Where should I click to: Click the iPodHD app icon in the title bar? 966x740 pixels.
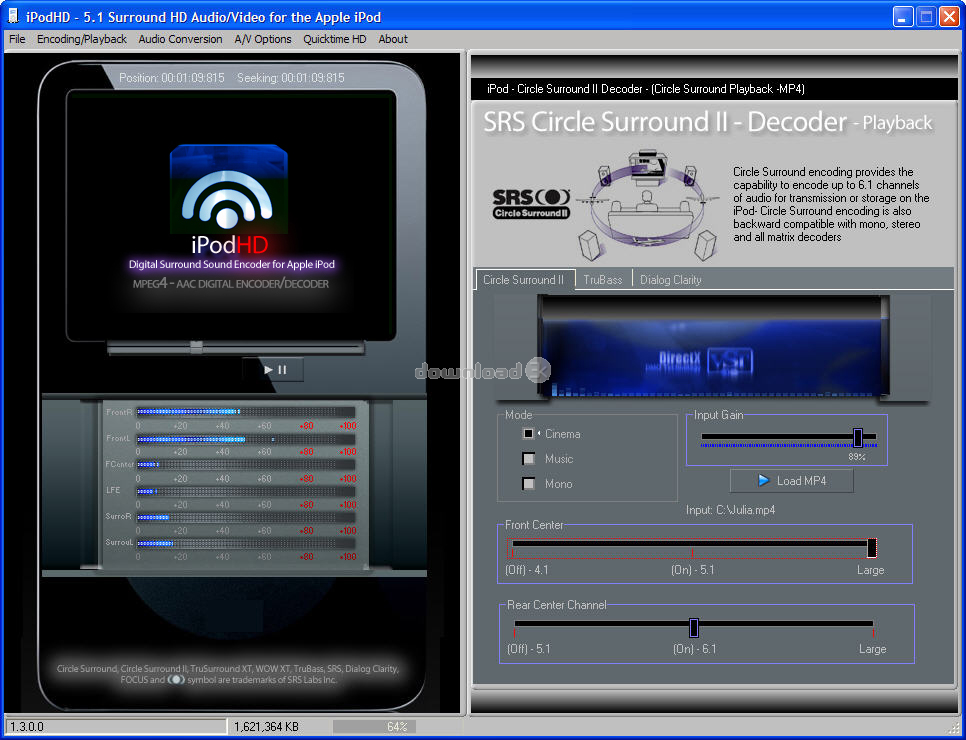(13, 16)
